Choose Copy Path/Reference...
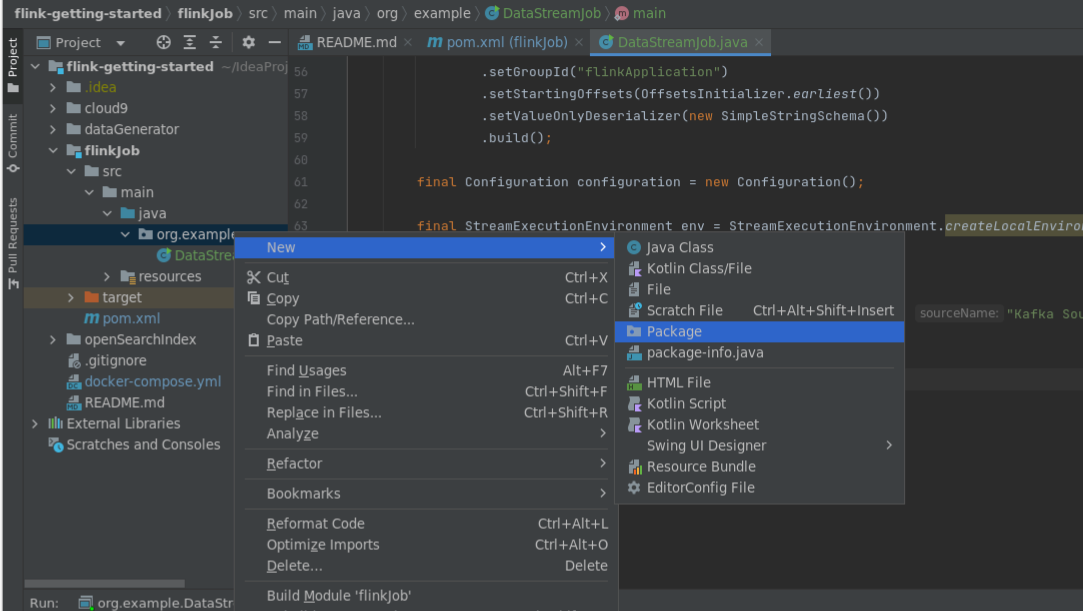The width and height of the screenshot is (1083, 611). pos(425,320)
